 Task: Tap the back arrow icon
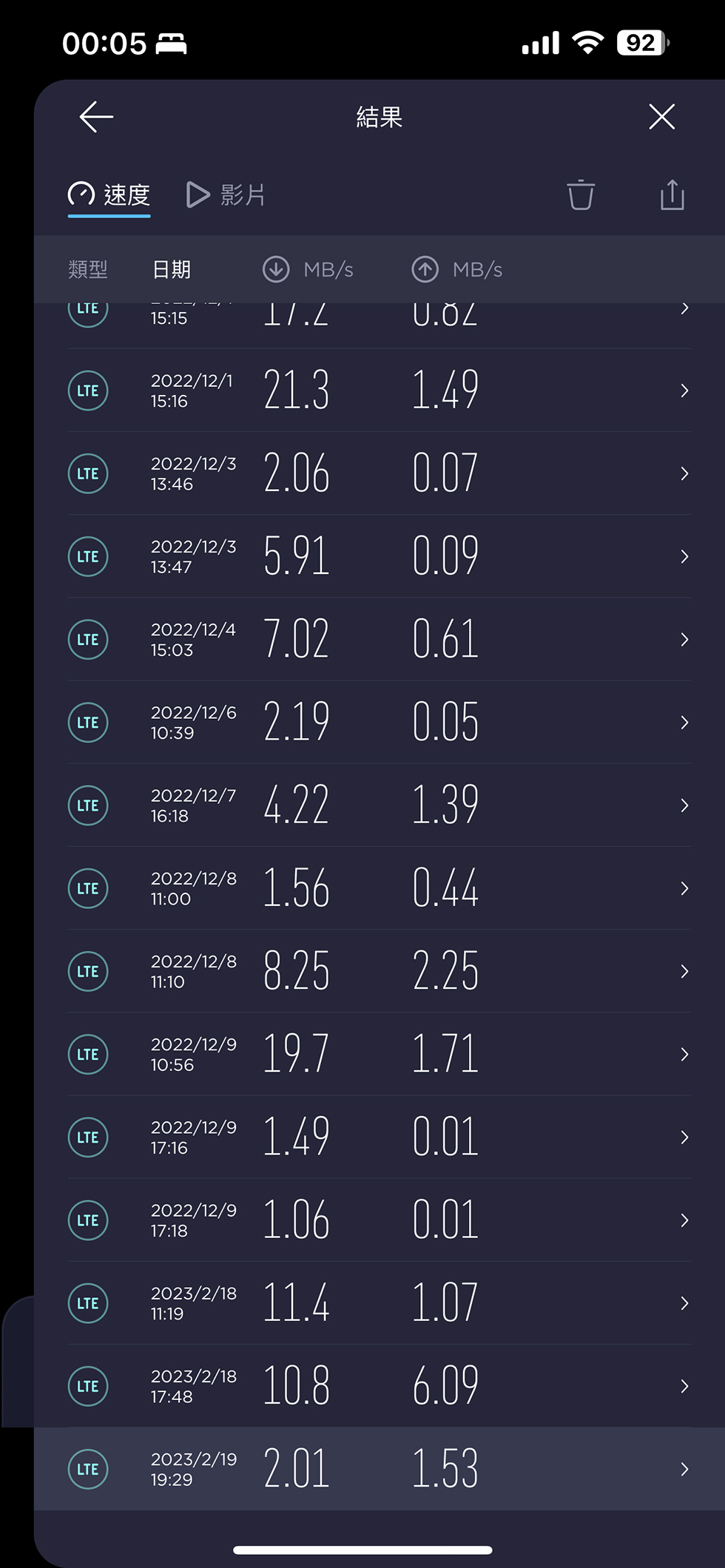click(x=96, y=117)
